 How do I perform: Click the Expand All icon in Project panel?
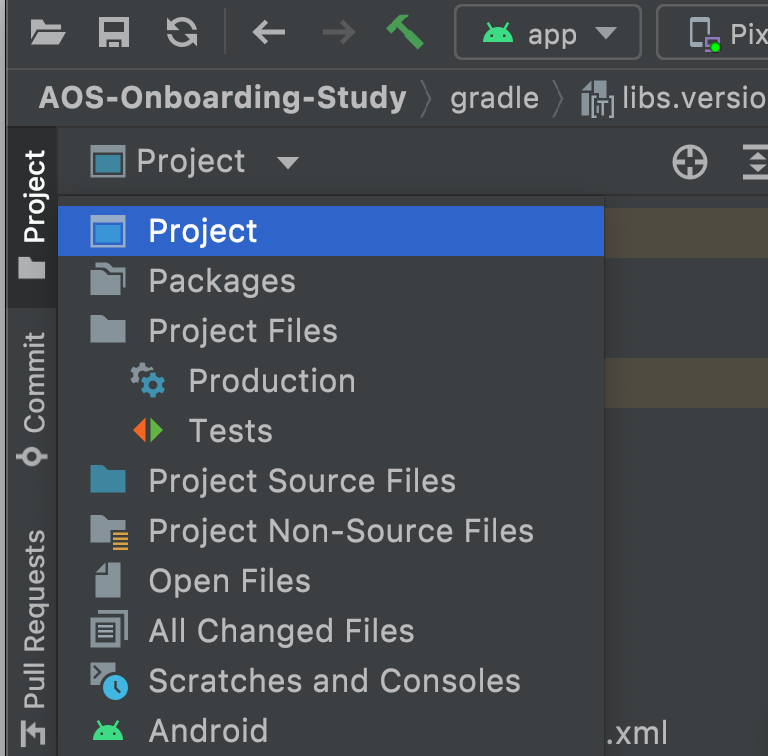click(754, 162)
